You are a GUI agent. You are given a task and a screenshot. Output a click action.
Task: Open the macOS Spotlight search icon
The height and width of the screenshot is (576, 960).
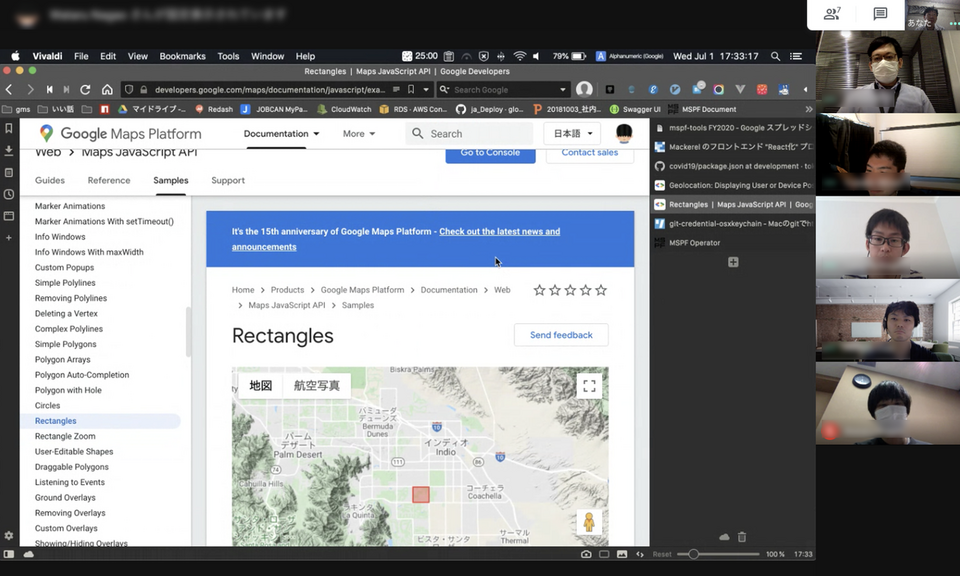775,56
